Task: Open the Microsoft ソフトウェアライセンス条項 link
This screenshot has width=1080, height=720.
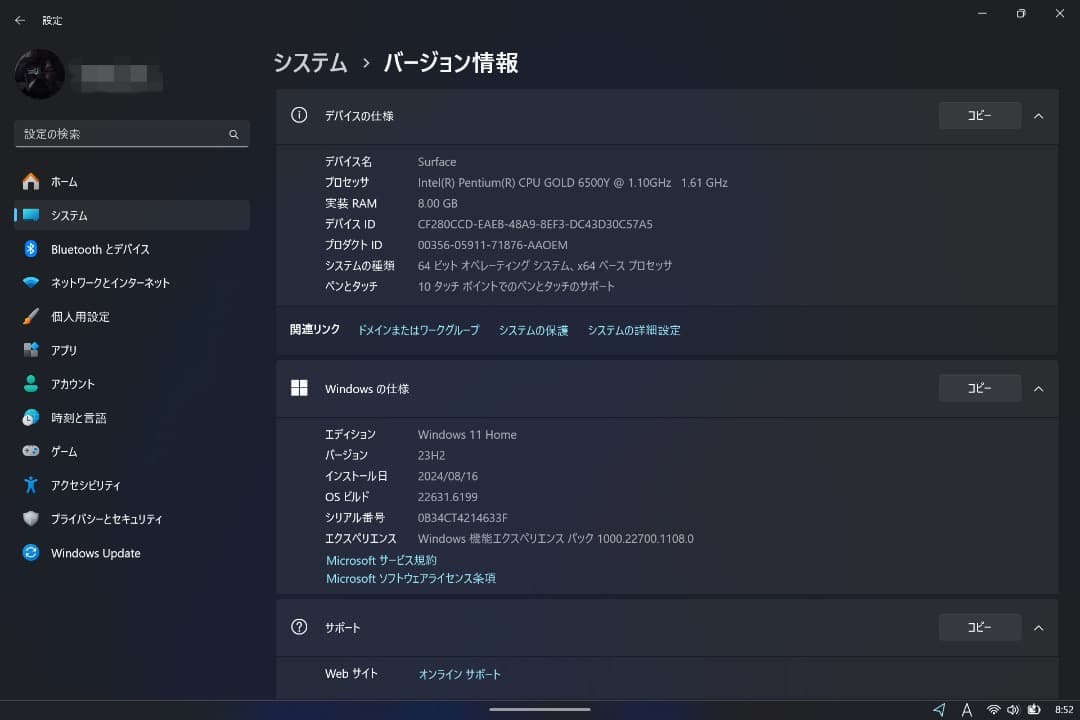Action: (x=410, y=579)
